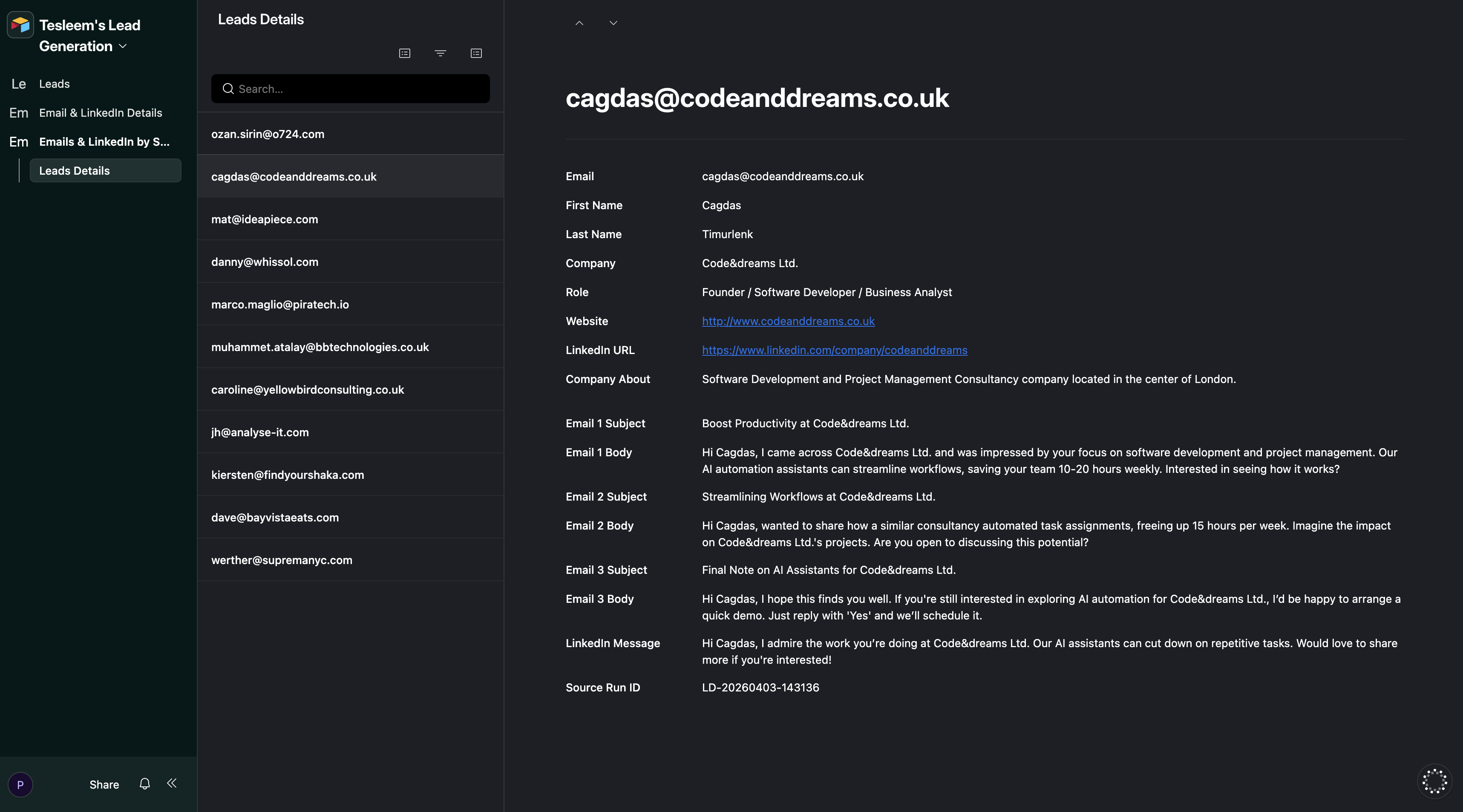This screenshot has height=812, width=1463.
Task: Select jh@analyse-it.com record
Action: (x=351, y=432)
